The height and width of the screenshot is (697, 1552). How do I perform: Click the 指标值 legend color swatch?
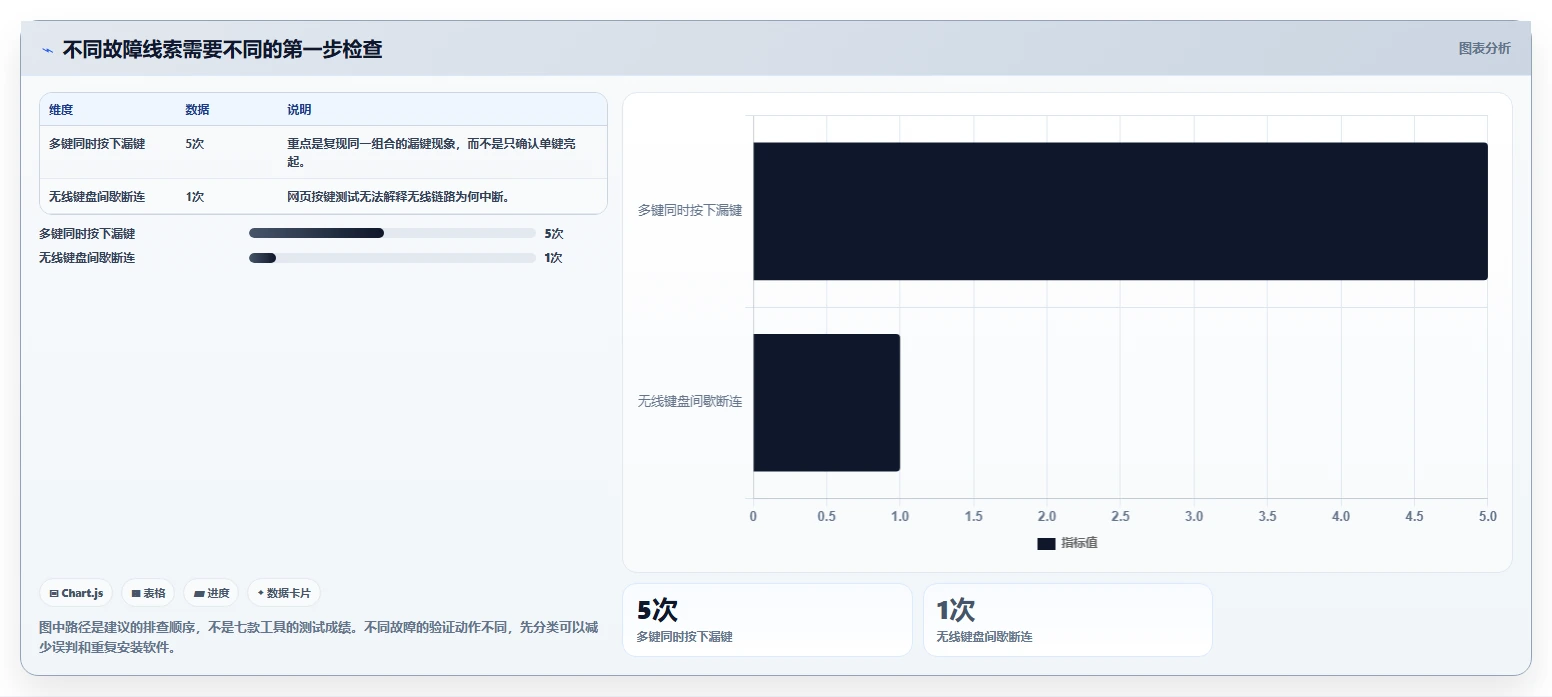[x=1046, y=543]
